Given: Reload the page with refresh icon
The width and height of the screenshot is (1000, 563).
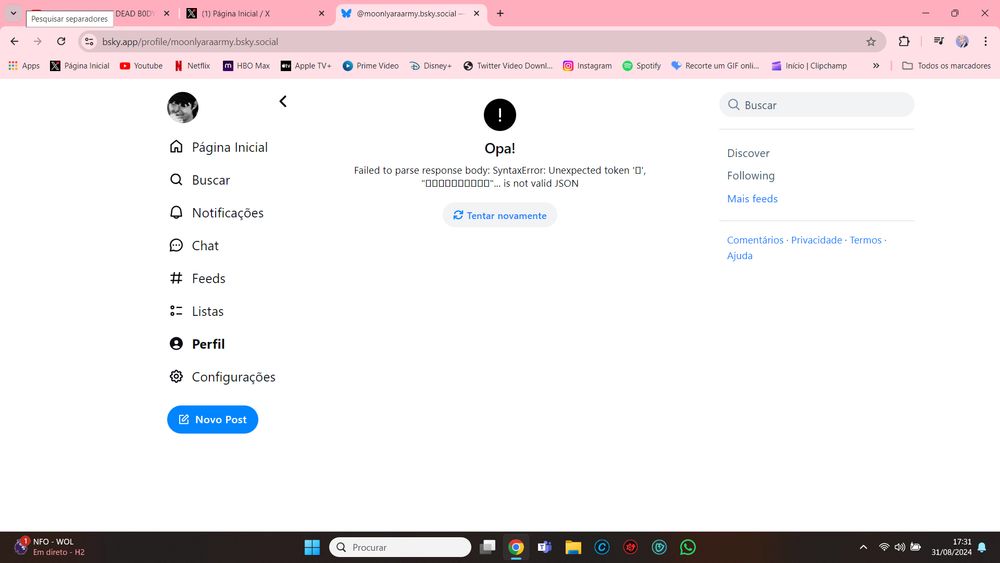Looking at the screenshot, I should pyautogui.click(x=61, y=41).
